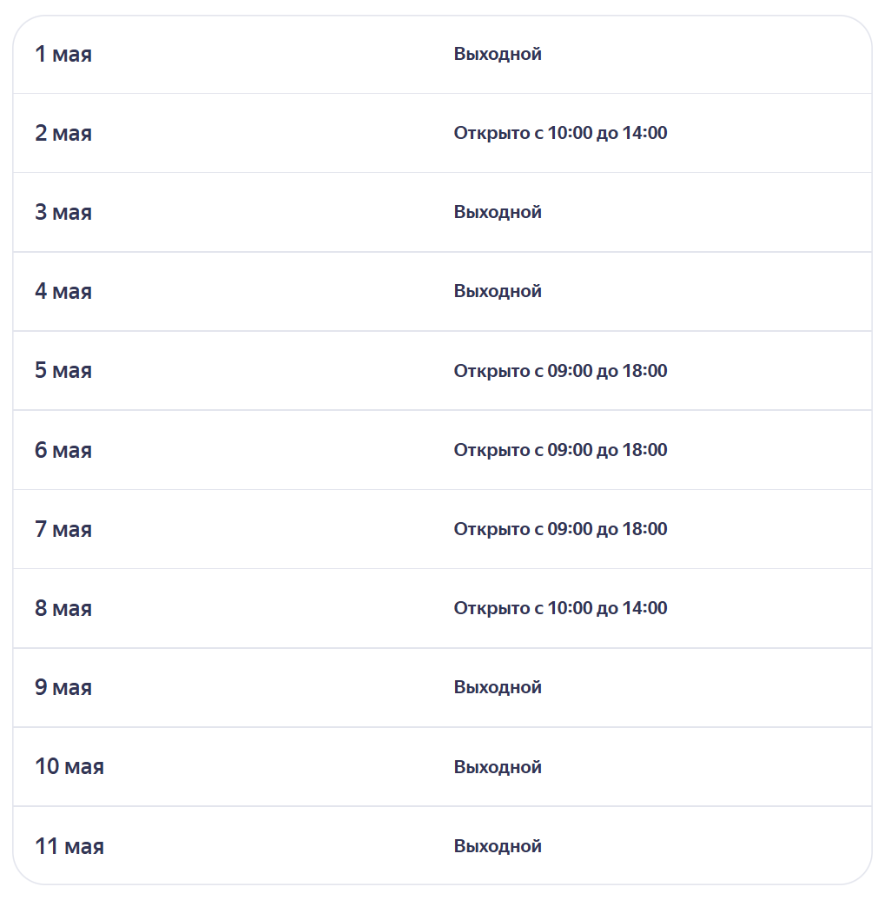
Task: Select the 8 мая date label
Action: coord(63,609)
